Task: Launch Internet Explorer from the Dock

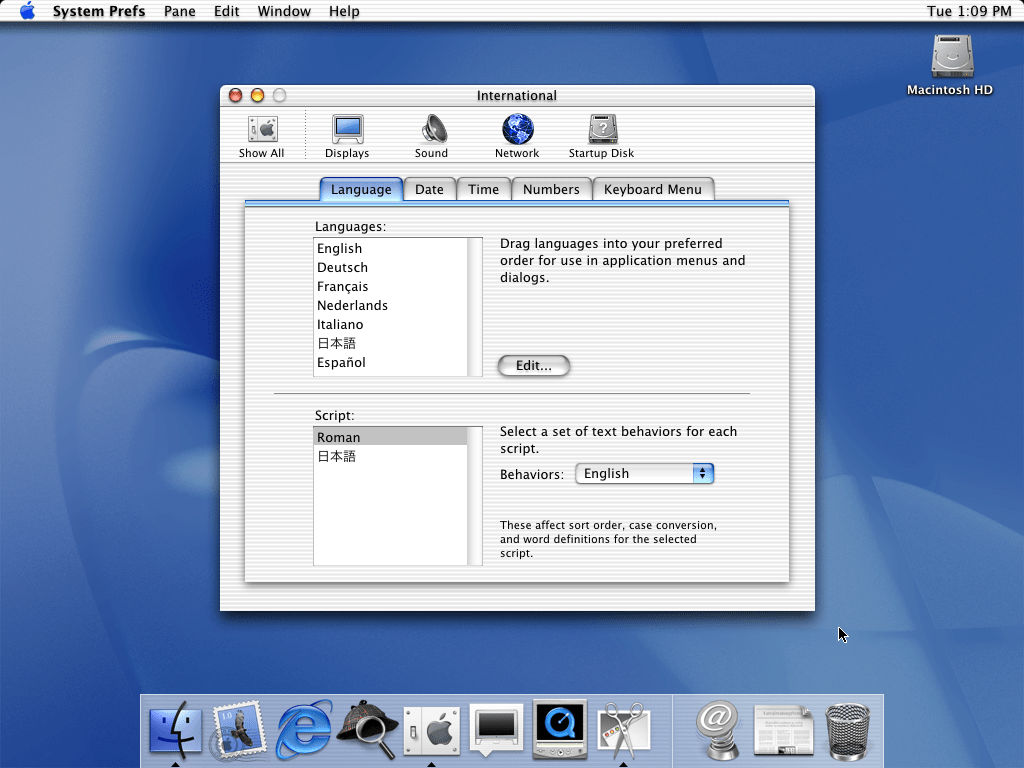Action: 304,730
